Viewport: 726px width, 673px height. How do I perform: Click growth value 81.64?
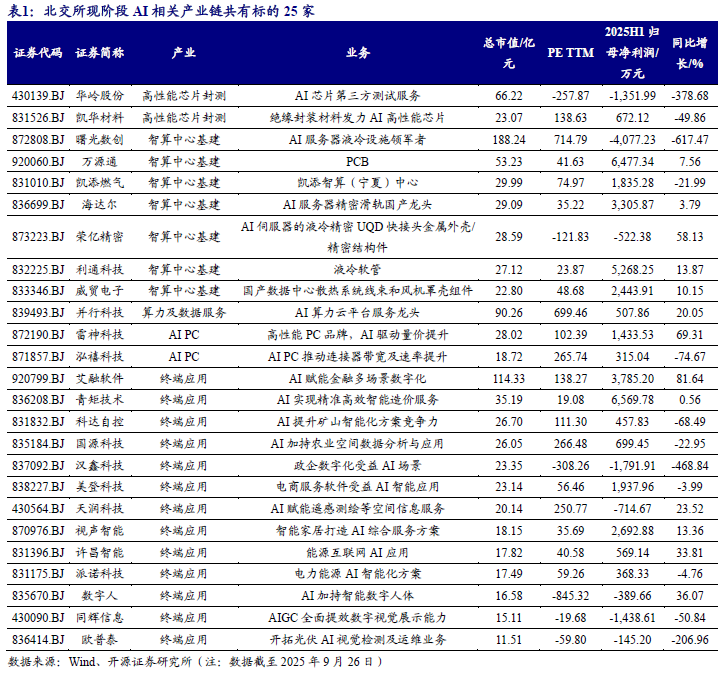point(690,379)
